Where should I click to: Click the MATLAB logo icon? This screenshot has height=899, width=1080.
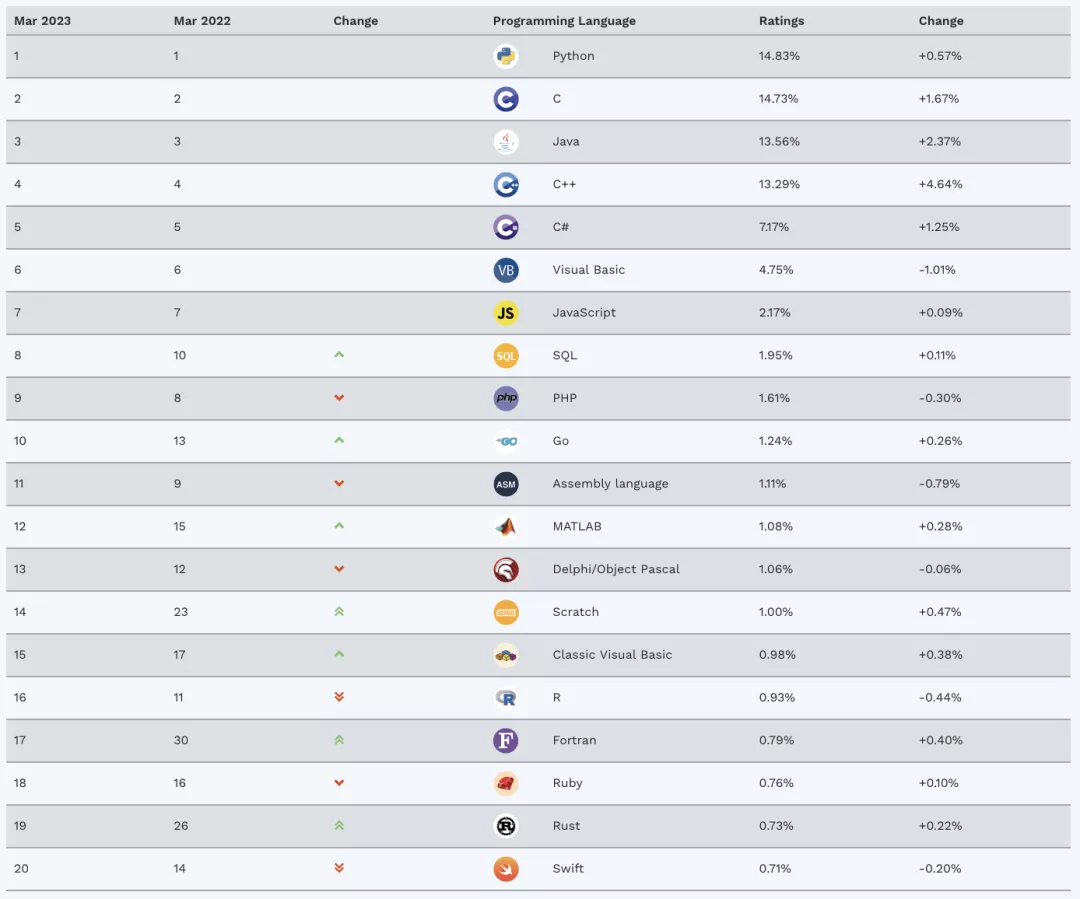[x=506, y=527]
